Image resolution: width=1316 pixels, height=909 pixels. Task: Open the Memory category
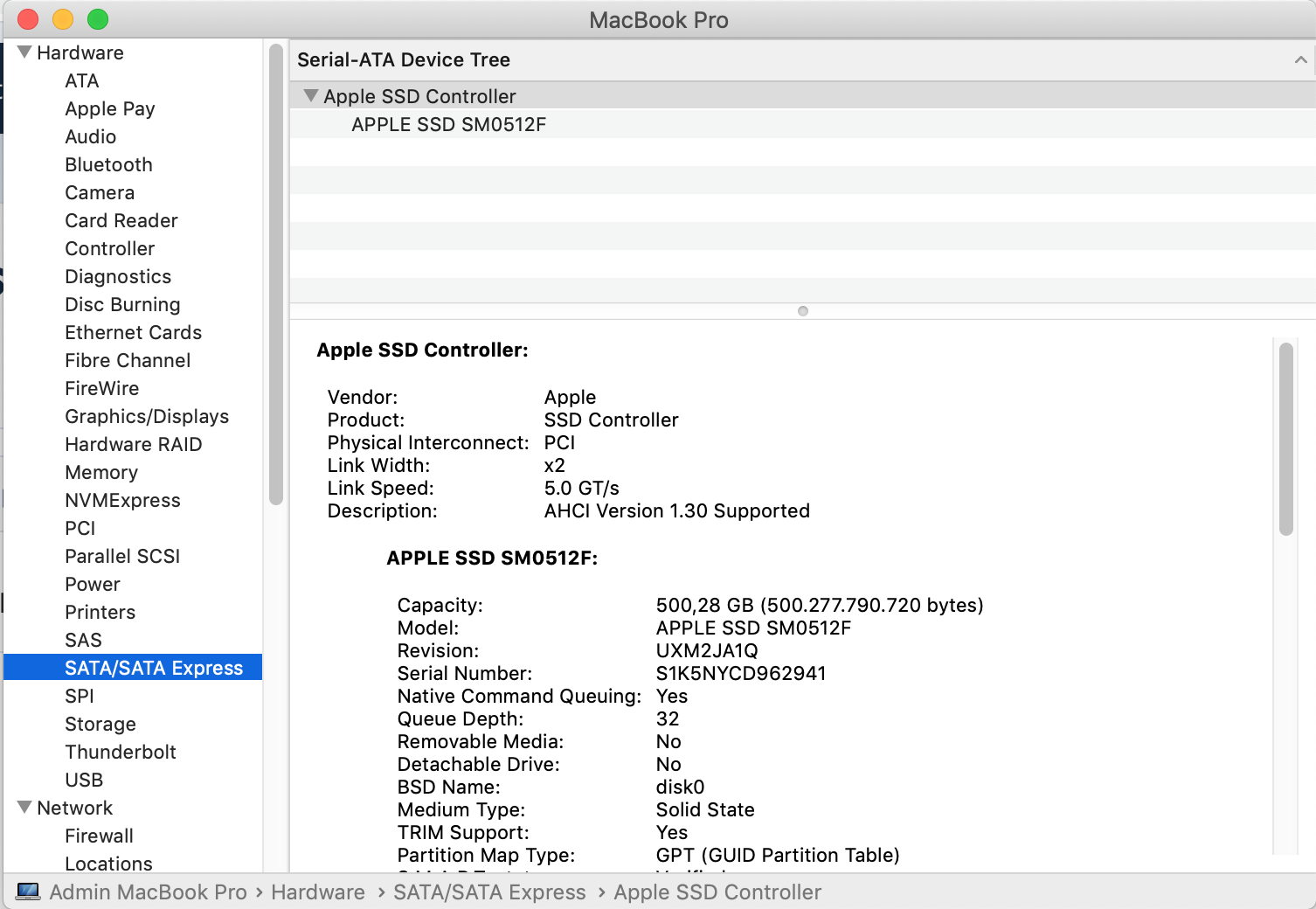click(101, 472)
